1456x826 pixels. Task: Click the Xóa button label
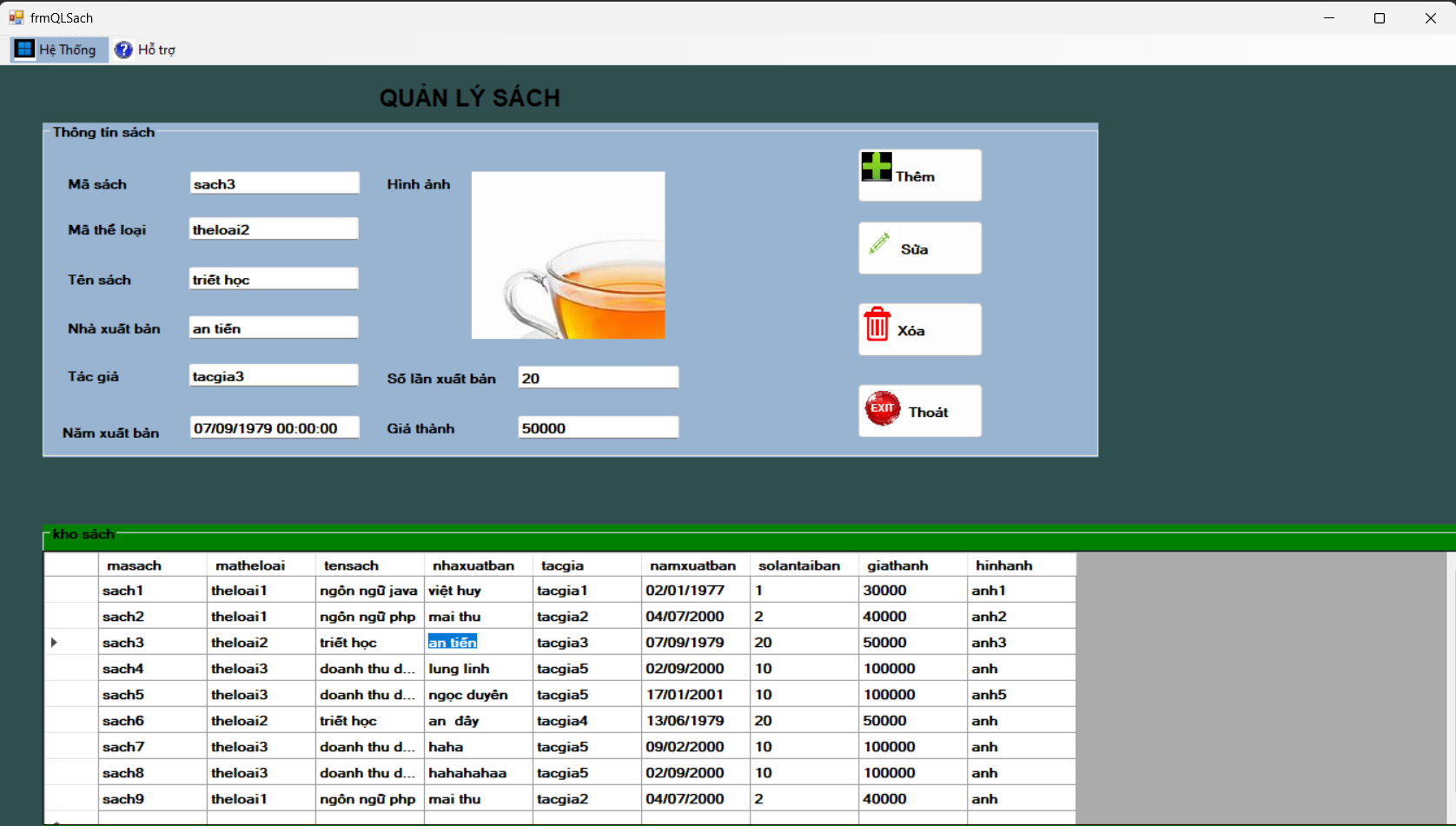[x=910, y=331]
